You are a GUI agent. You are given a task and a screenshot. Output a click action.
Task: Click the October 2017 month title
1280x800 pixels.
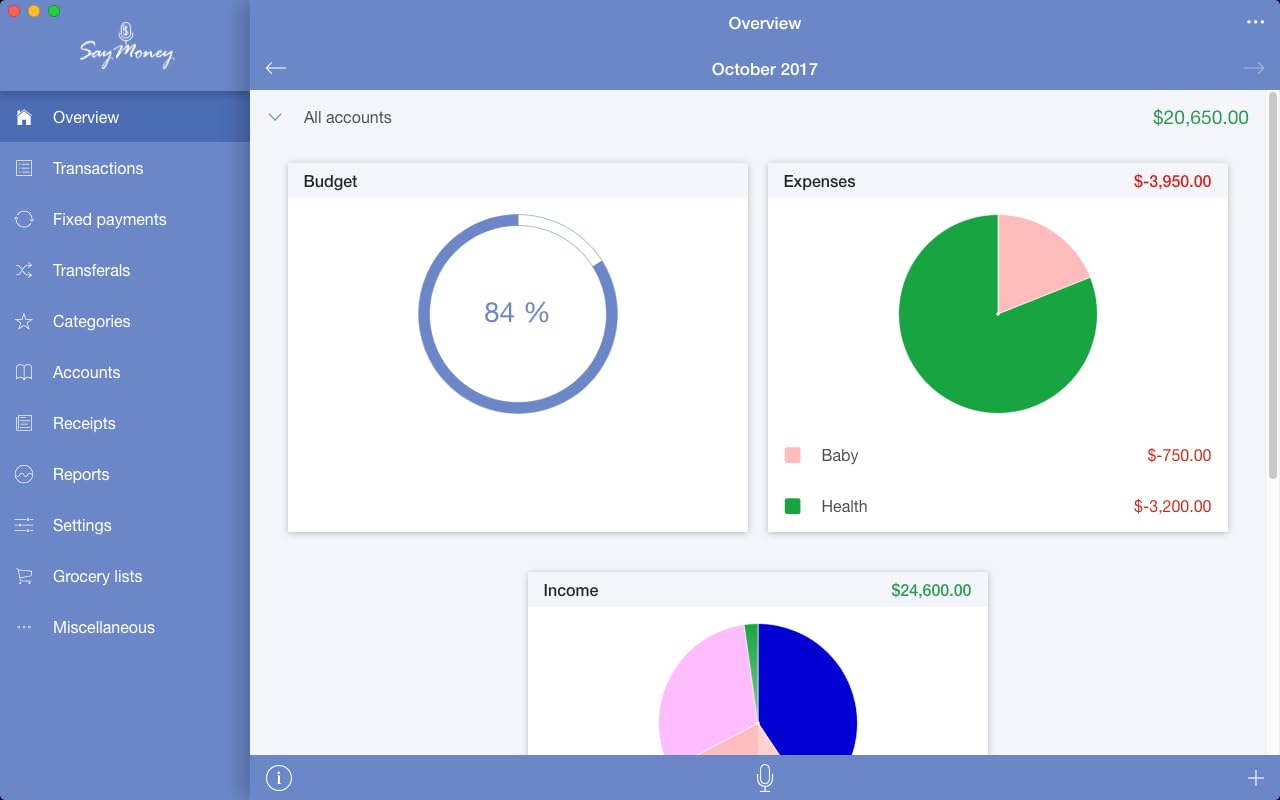point(765,69)
